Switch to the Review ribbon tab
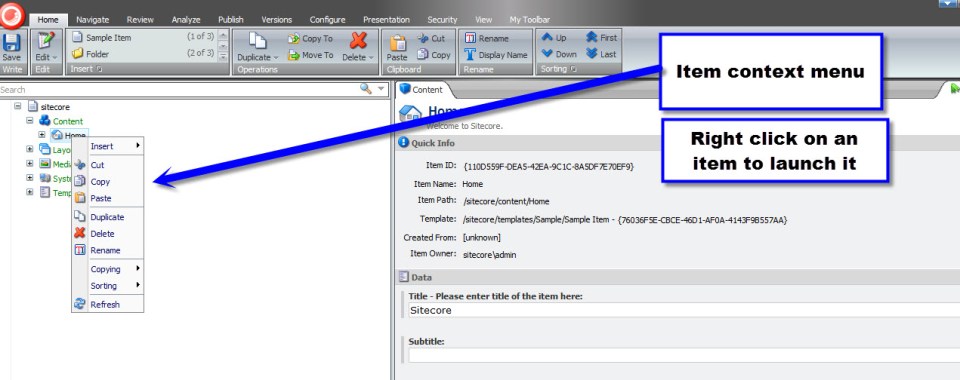 (140, 20)
